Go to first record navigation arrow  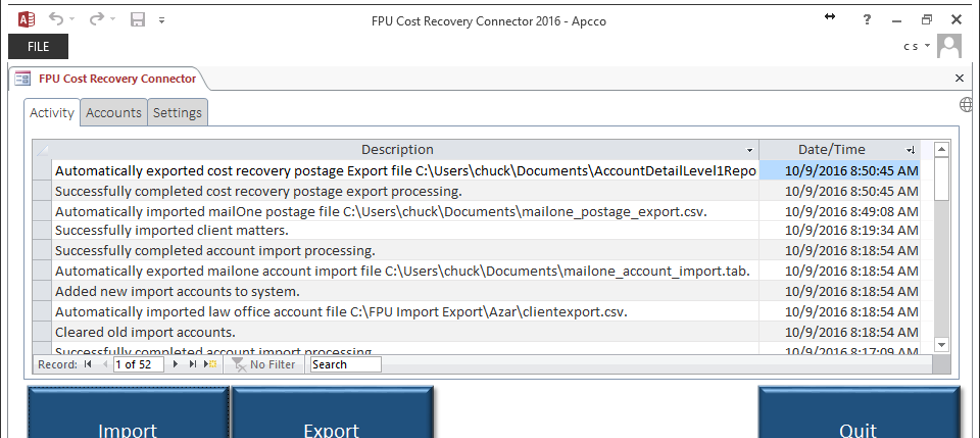(x=88, y=364)
